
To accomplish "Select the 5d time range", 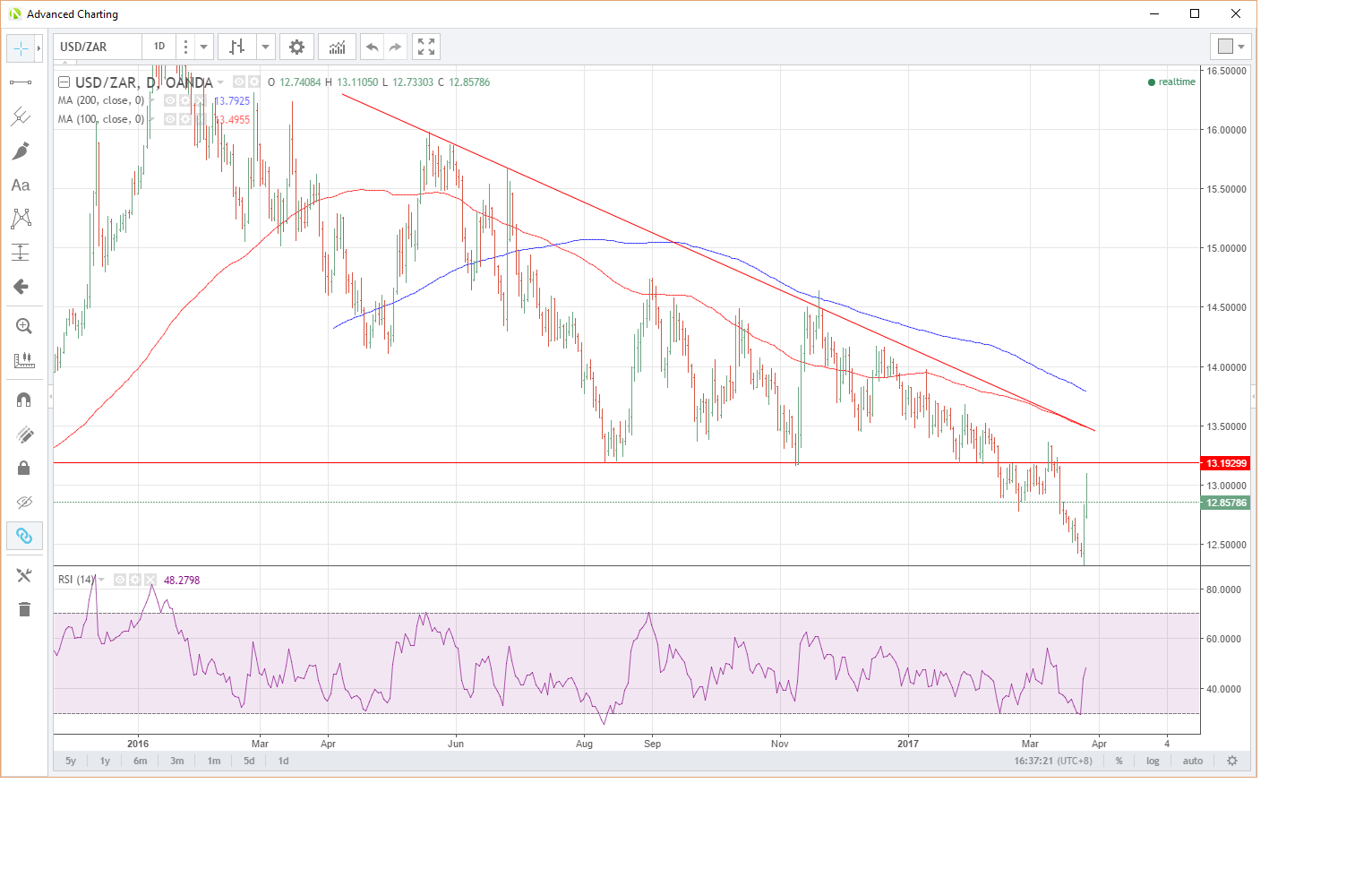I will (x=249, y=761).
